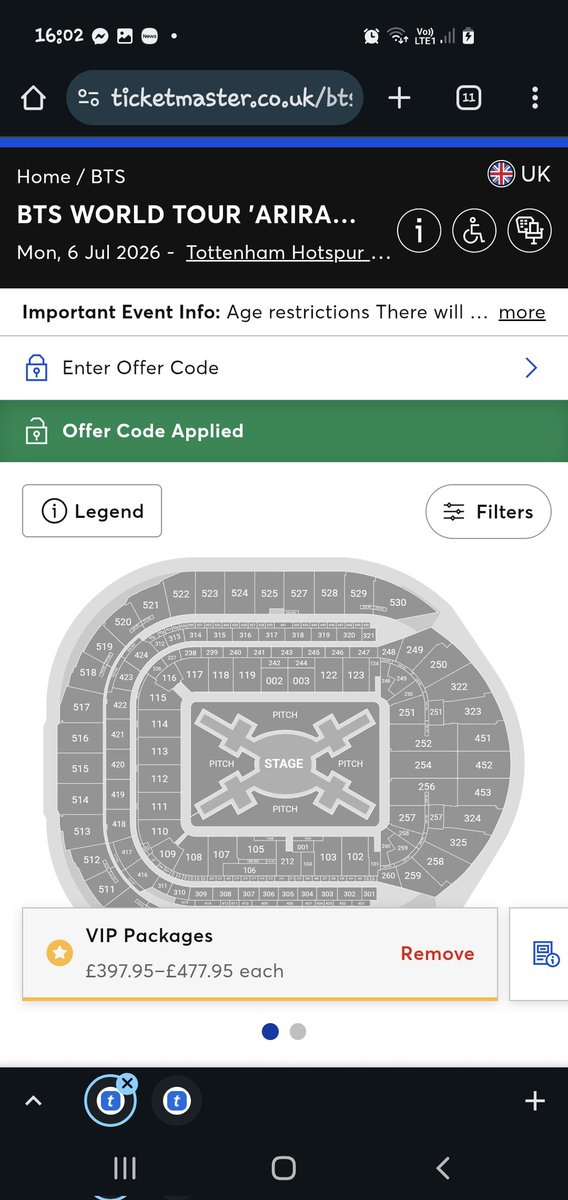
Task: Select the second carousel dot indicator
Action: (x=298, y=1031)
